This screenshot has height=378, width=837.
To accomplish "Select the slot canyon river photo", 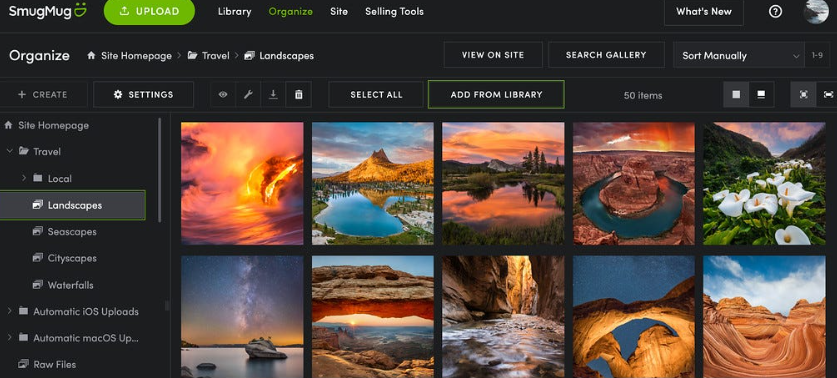I will 503,317.
